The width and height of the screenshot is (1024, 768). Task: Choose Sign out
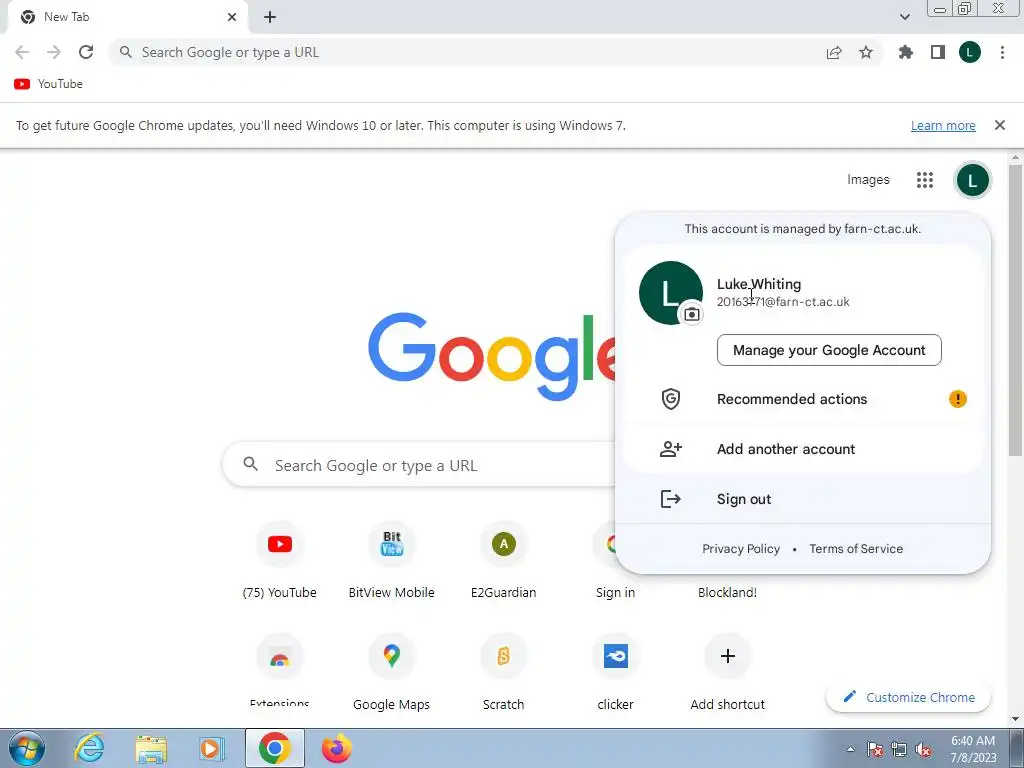[803, 499]
